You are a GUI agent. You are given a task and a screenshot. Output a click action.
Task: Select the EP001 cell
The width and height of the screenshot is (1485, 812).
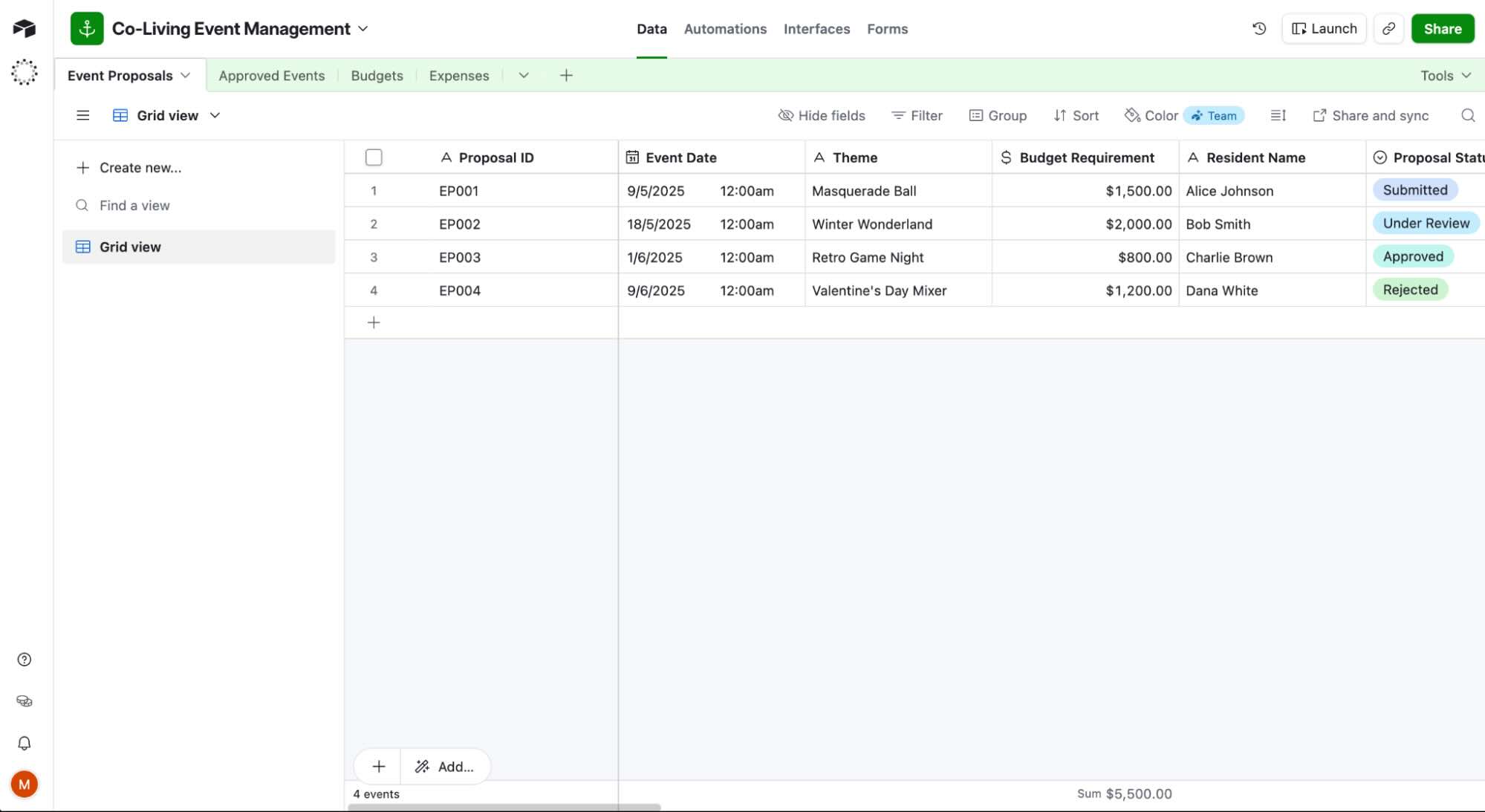point(525,191)
